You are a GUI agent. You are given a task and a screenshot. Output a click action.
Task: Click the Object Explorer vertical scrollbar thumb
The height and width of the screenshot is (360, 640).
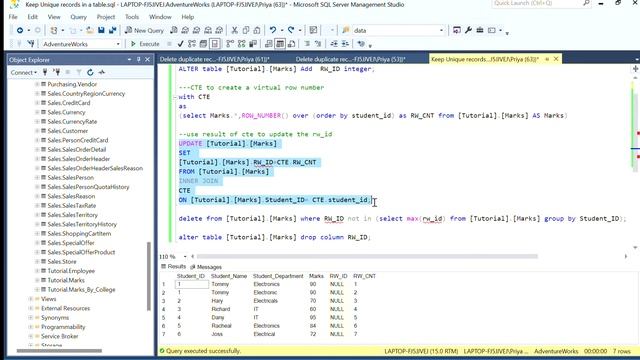click(149, 276)
